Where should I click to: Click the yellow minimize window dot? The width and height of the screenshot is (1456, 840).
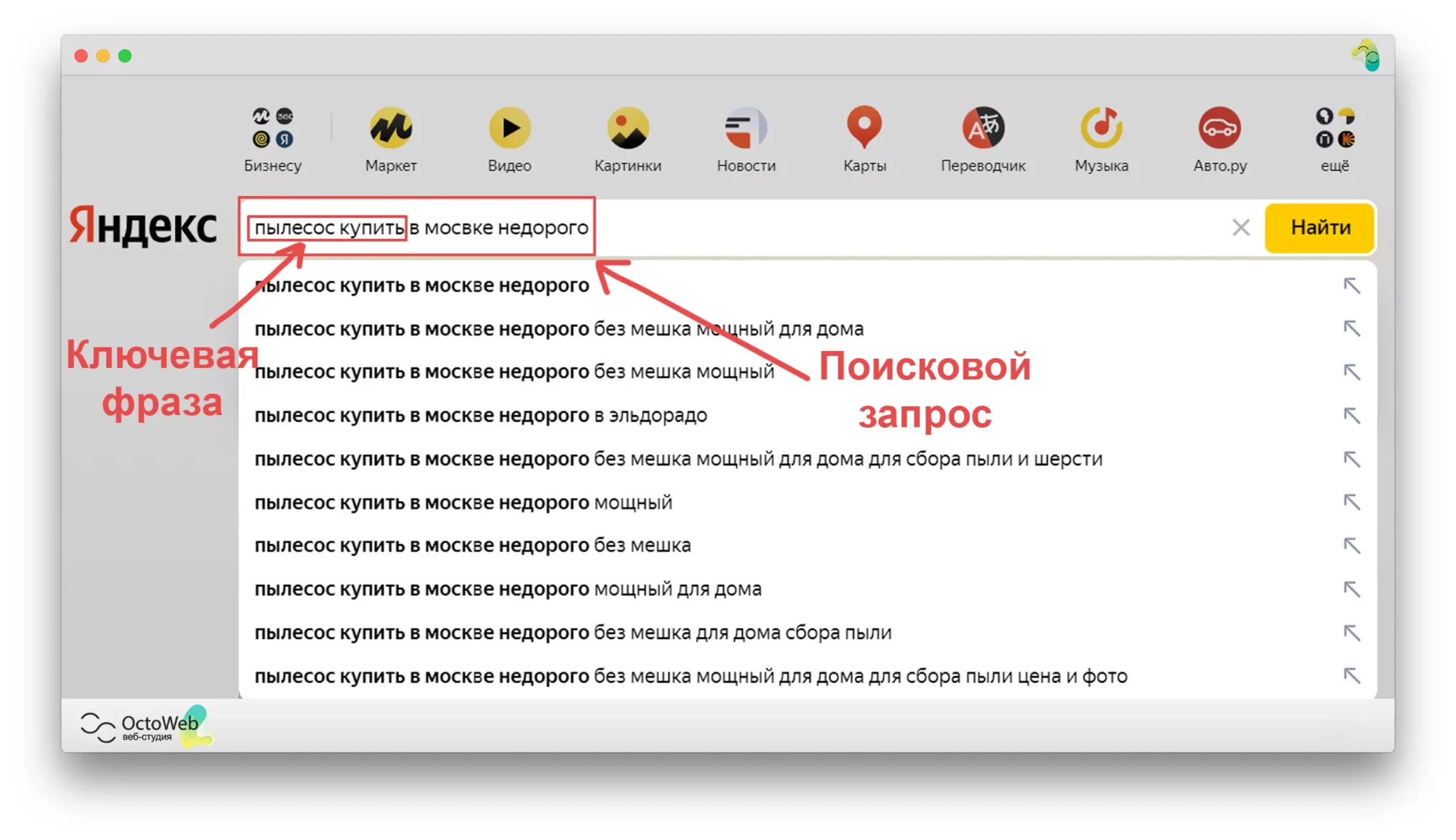click(x=103, y=56)
